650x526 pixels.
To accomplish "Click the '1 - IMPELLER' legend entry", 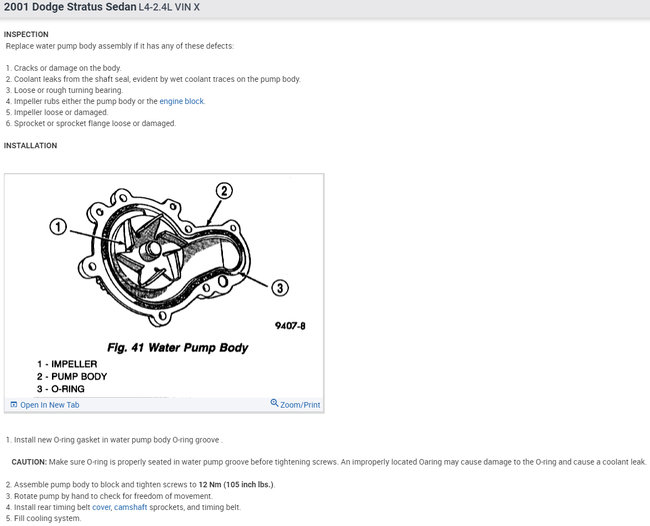I will (x=67, y=364).
